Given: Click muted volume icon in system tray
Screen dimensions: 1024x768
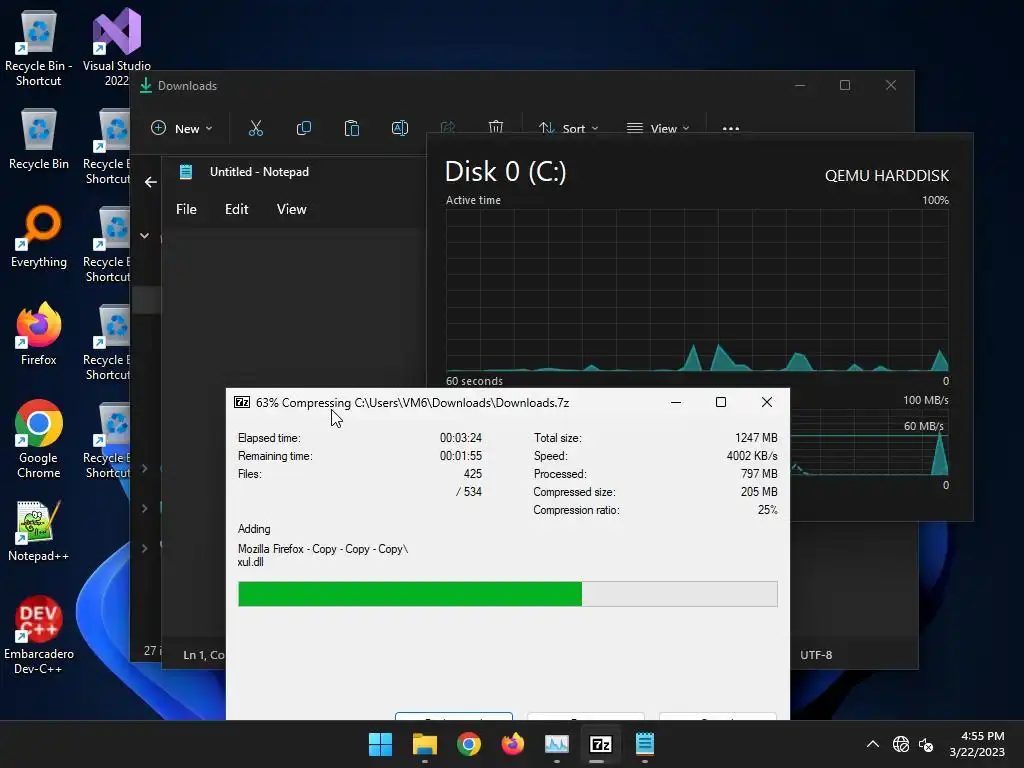Looking at the screenshot, I should (x=925, y=744).
